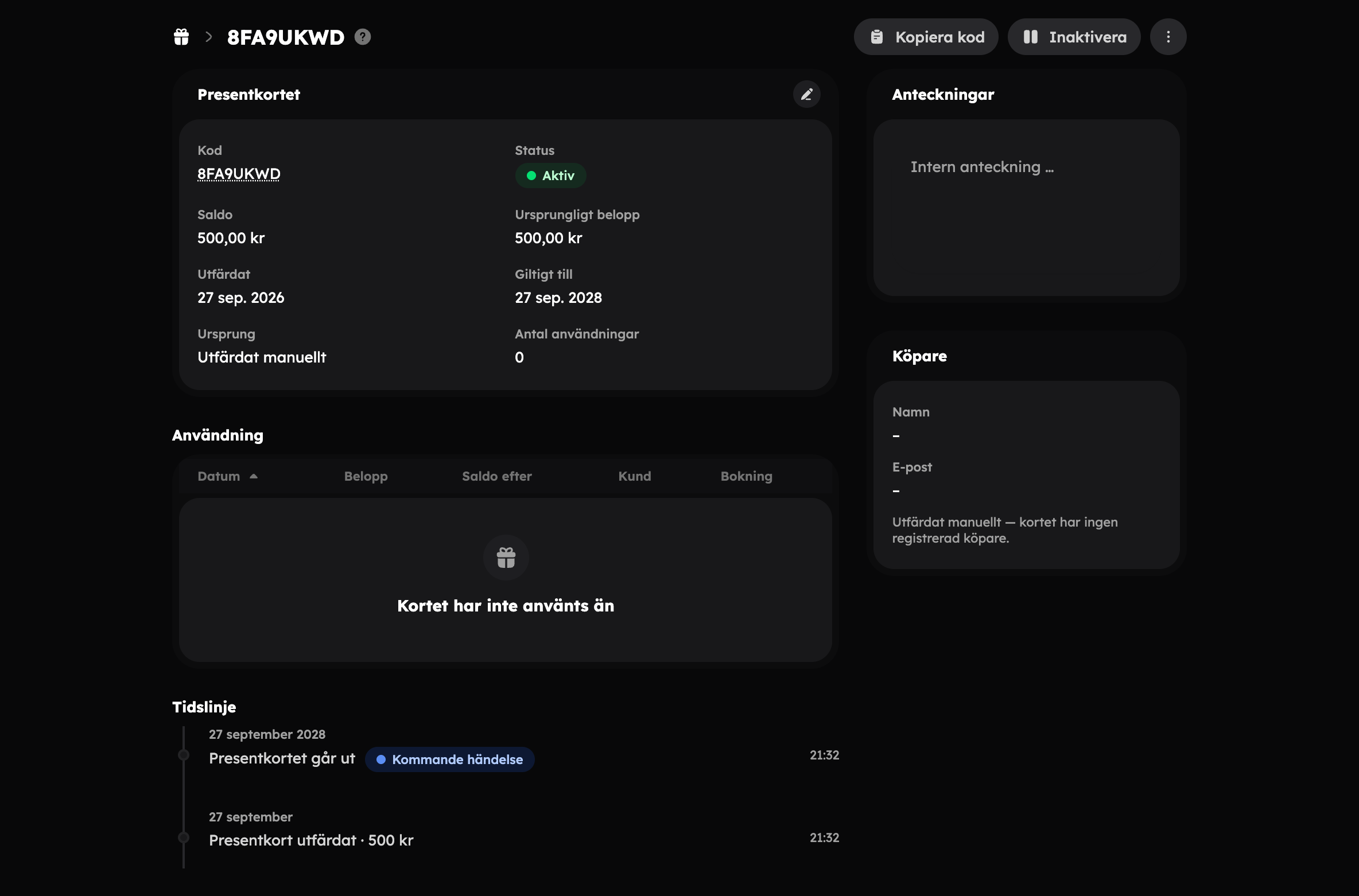Click the pause icon in Inaktivera
1359x896 pixels.
(x=1031, y=37)
